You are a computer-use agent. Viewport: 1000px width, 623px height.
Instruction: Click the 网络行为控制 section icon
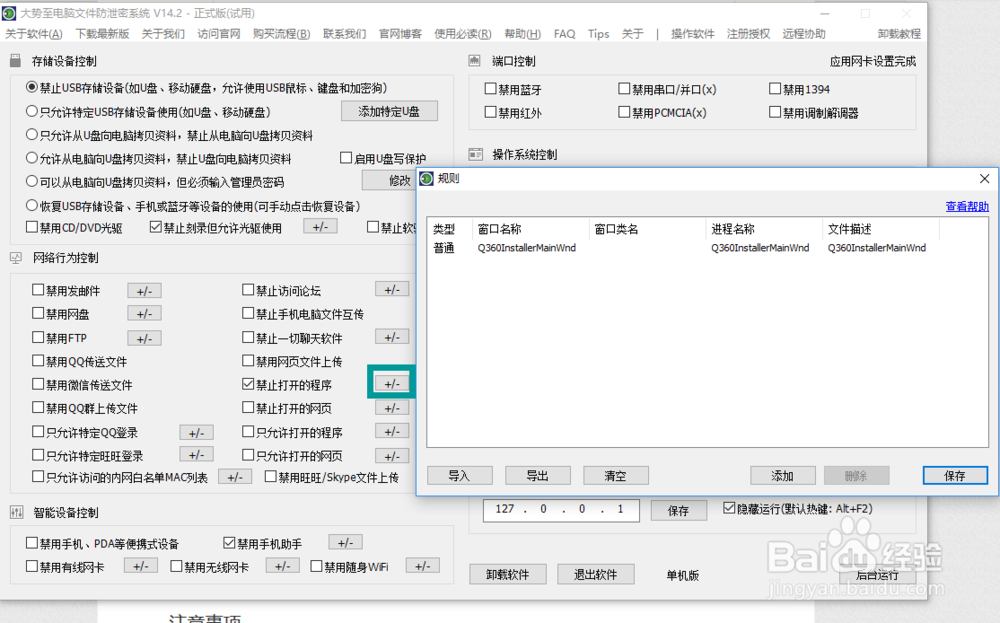15,258
